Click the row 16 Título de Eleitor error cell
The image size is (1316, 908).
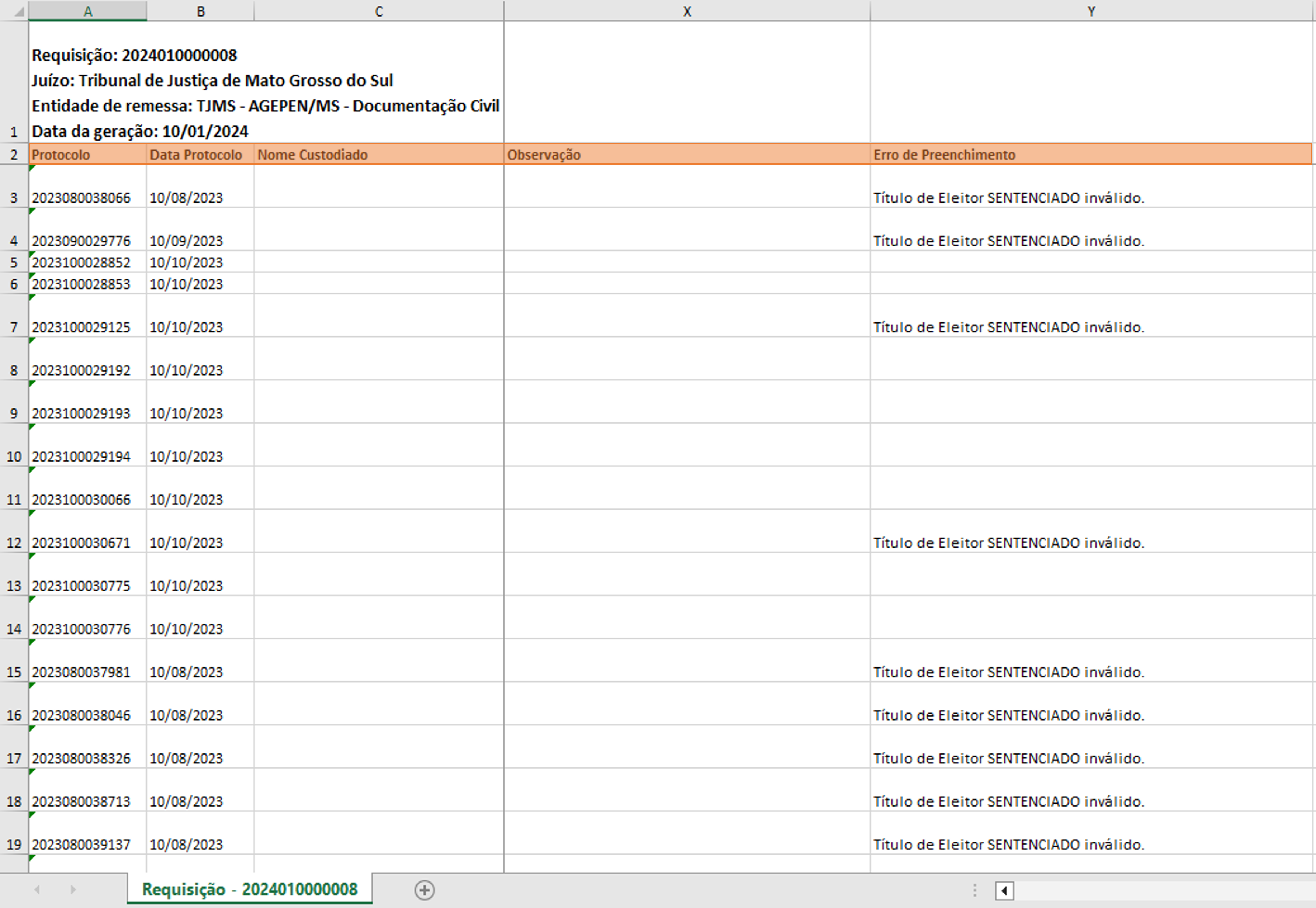[x=1091, y=704]
